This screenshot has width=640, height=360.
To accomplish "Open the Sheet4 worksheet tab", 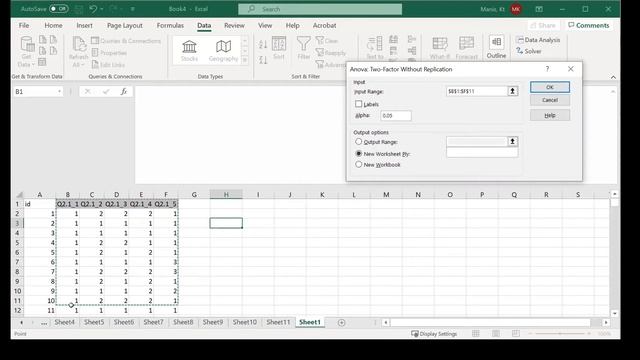I will 64,322.
